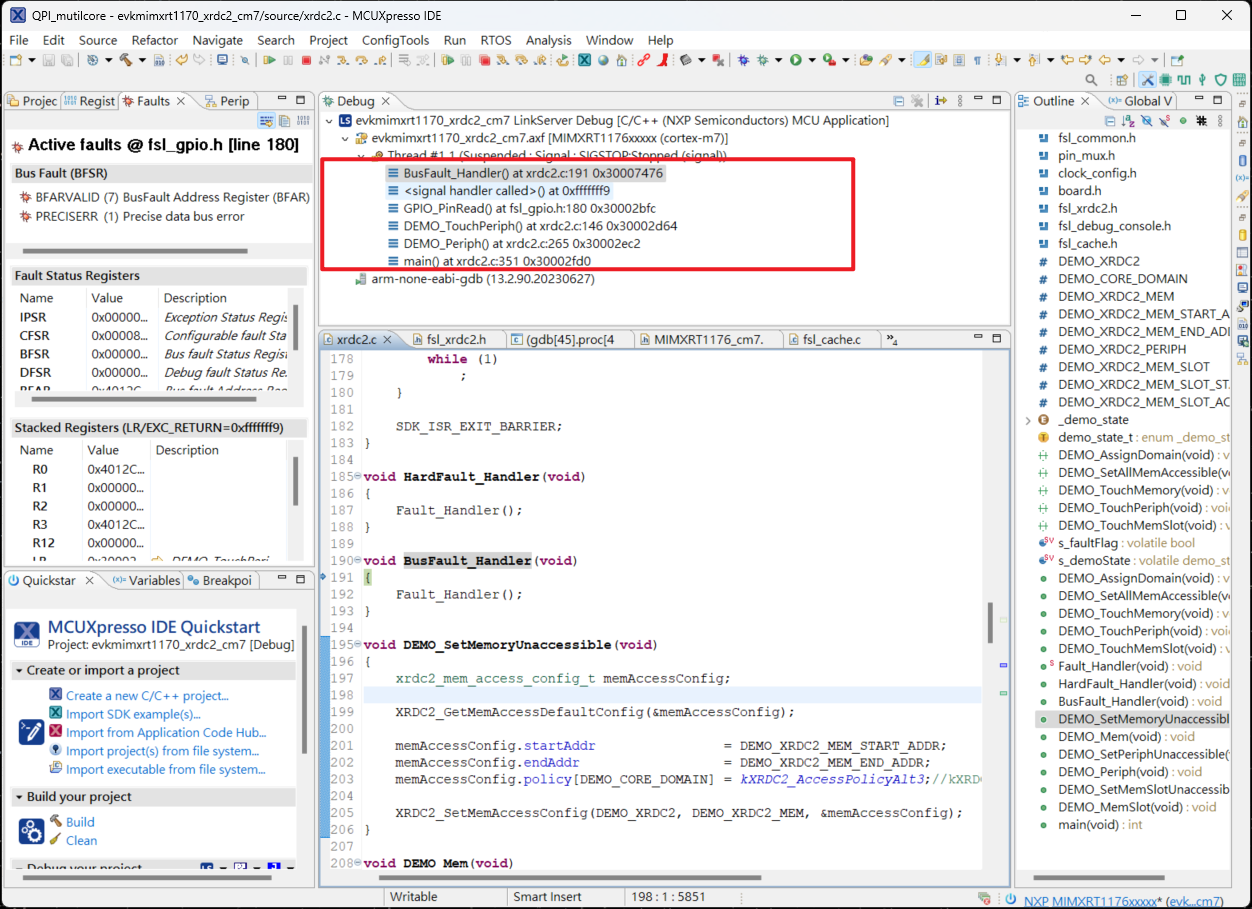Click the hammer Build toolbar icon

(x=126, y=60)
